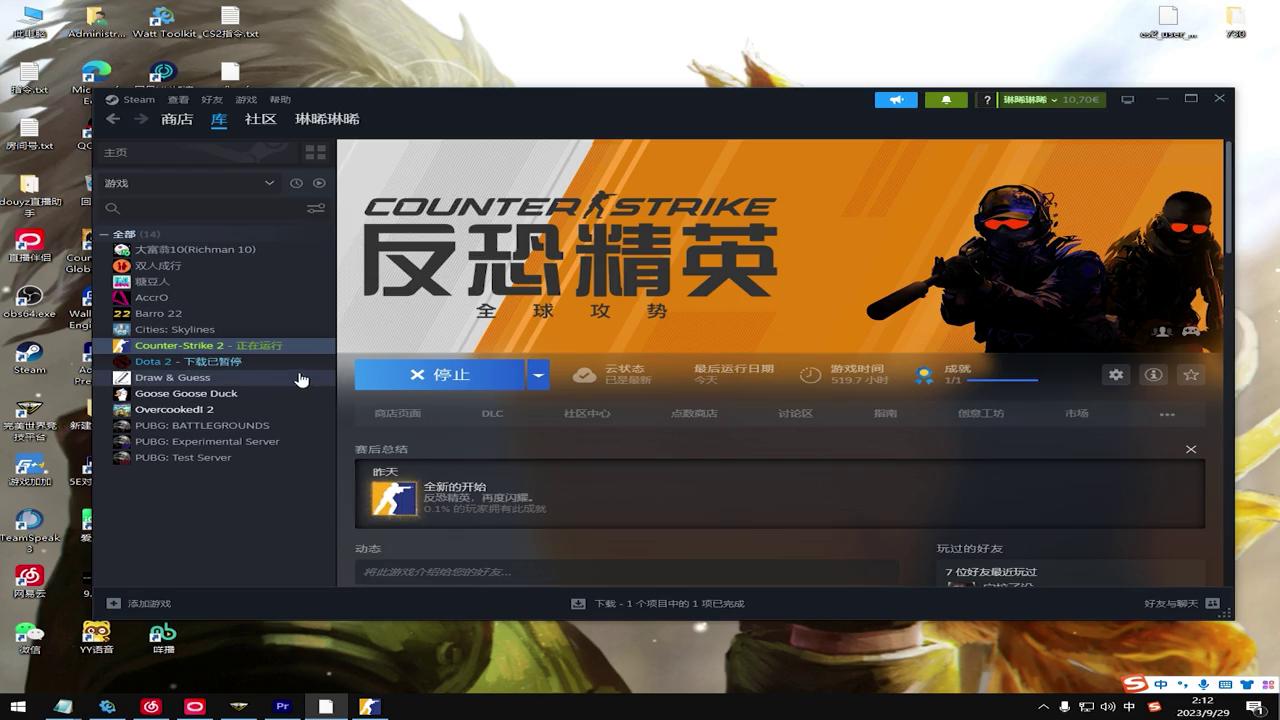Open the dropdown arrow beside the 停止 button
Screen dimensions: 1280x720
538,374
